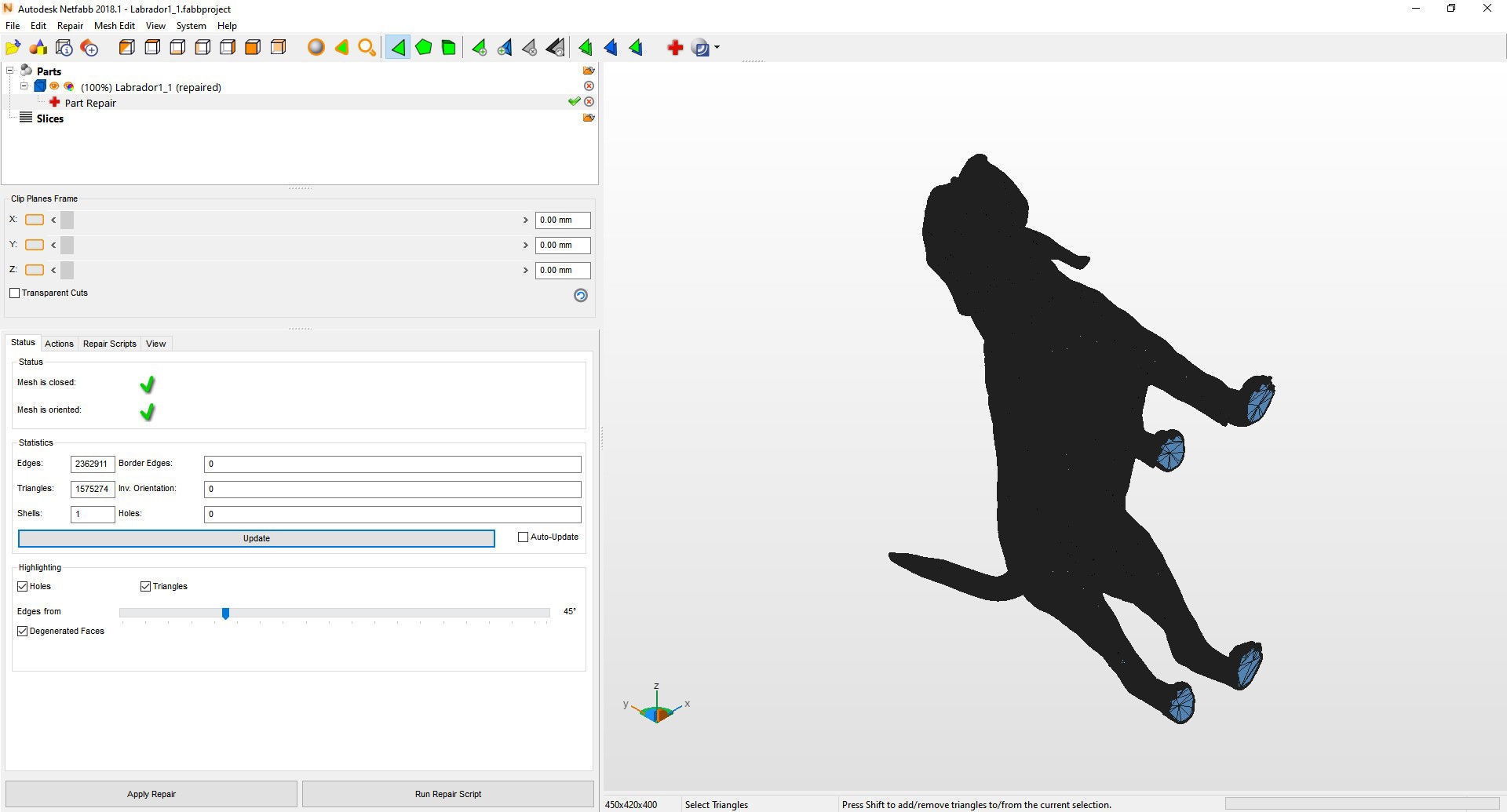Uncheck Degenerated Faces checkbox
Viewport: 1507px width, 812px height.
[x=23, y=632]
